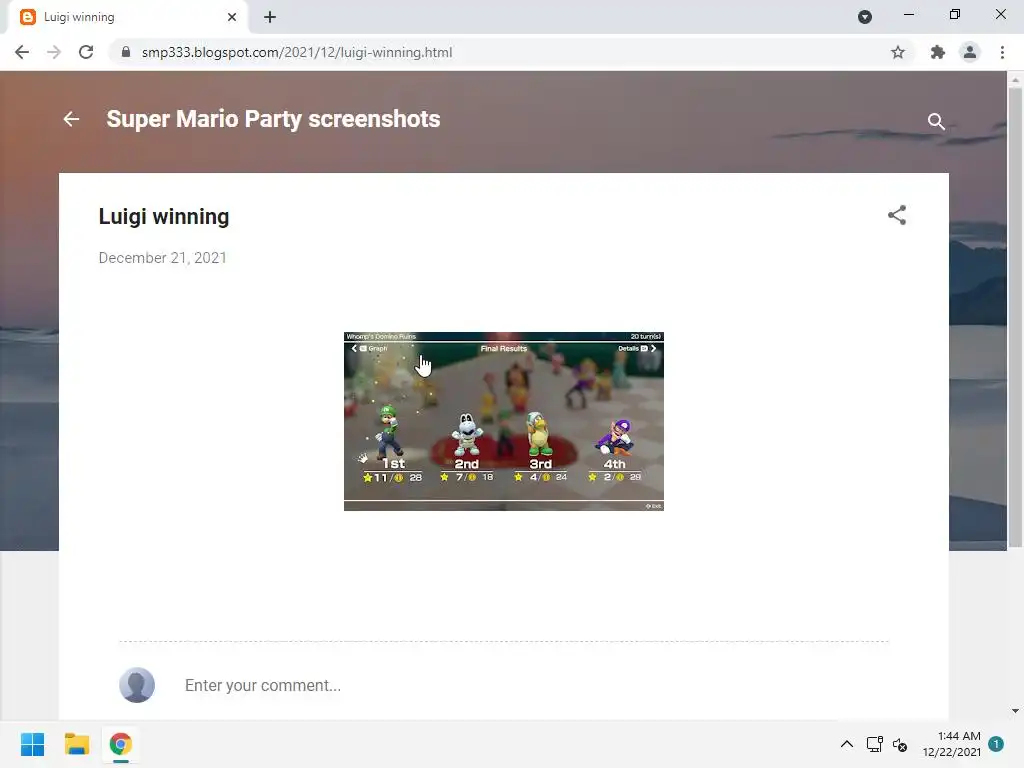Share the post via share icon
Image resolution: width=1024 pixels, height=768 pixels.
pyautogui.click(x=897, y=215)
